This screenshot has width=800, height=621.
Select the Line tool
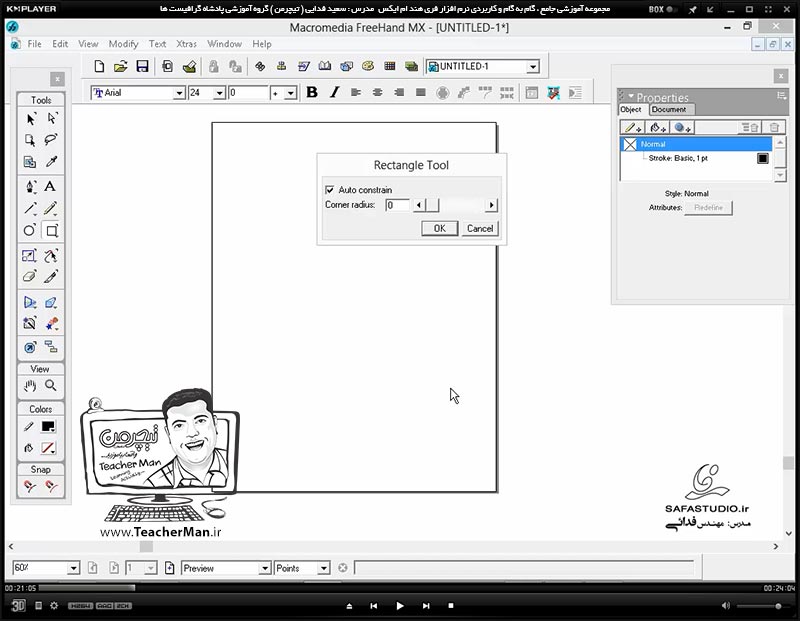coord(31,208)
